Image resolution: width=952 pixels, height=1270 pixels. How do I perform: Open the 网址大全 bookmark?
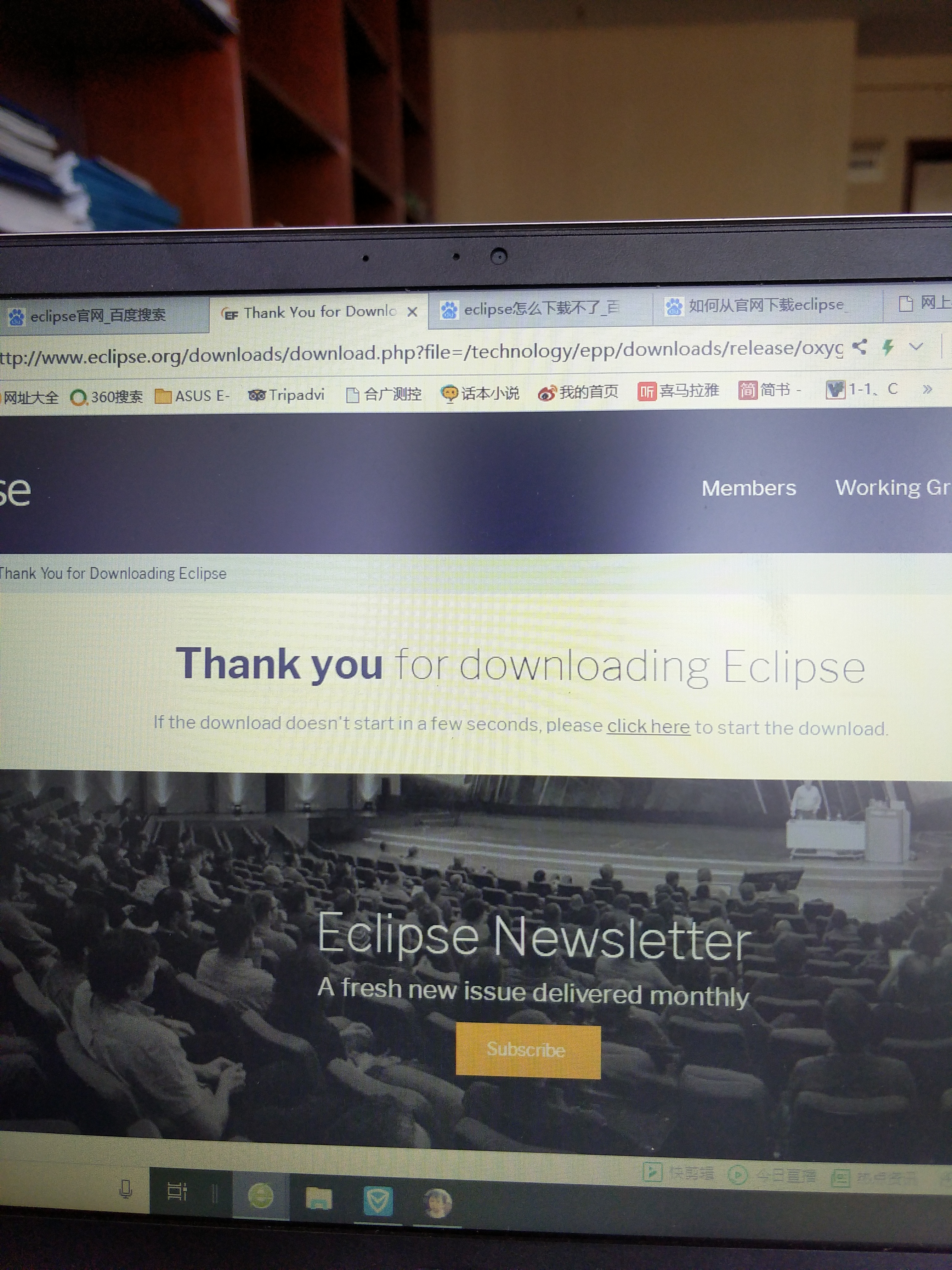[31, 397]
